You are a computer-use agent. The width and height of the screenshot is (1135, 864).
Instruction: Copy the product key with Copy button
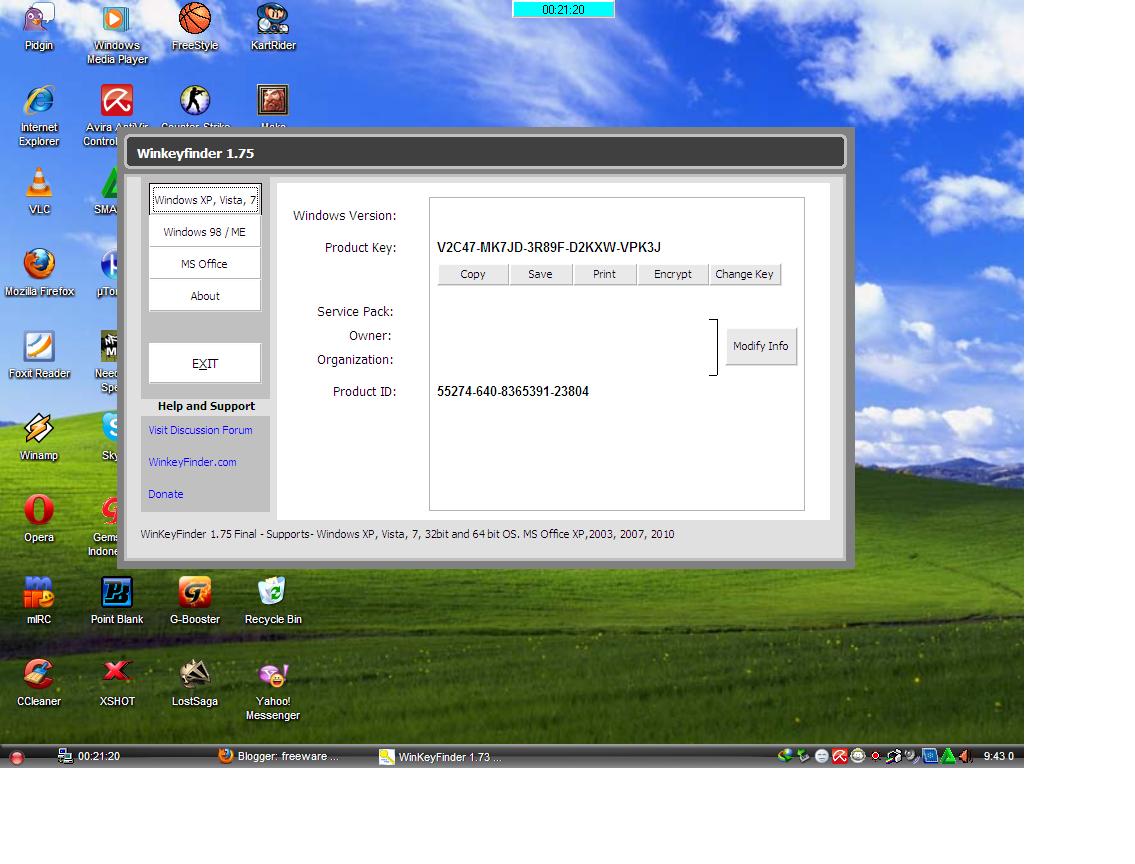pos(473,274)
